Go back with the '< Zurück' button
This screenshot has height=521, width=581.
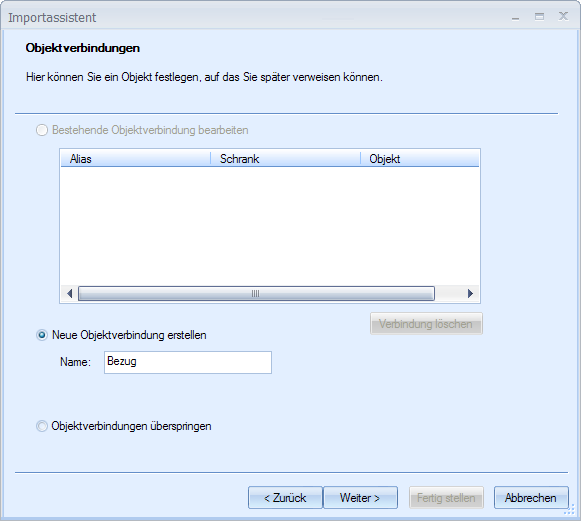[285, 498]
